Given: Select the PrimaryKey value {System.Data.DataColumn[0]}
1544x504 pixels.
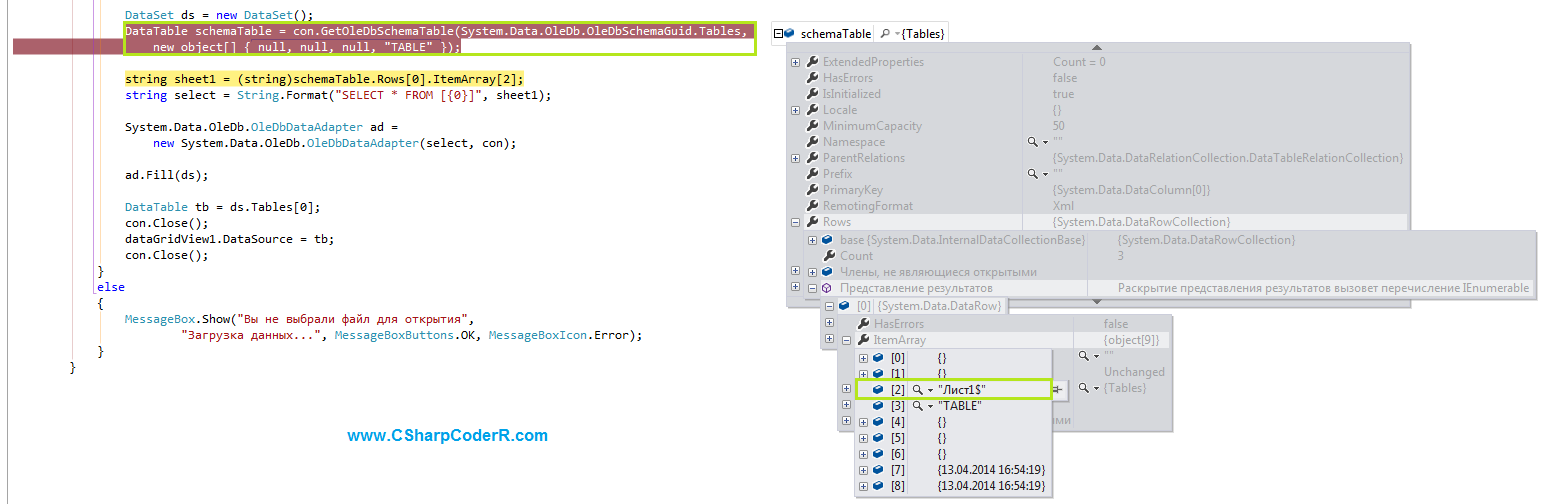Looking at the screenshot, I should coord(1132,190).
